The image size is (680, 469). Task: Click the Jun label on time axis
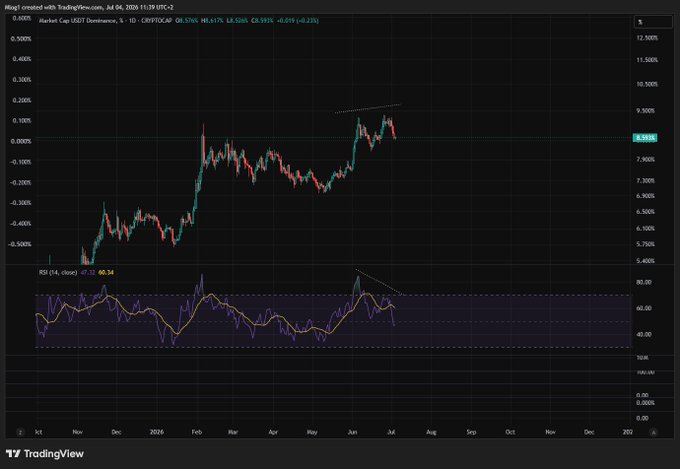(x=352, y=432)
